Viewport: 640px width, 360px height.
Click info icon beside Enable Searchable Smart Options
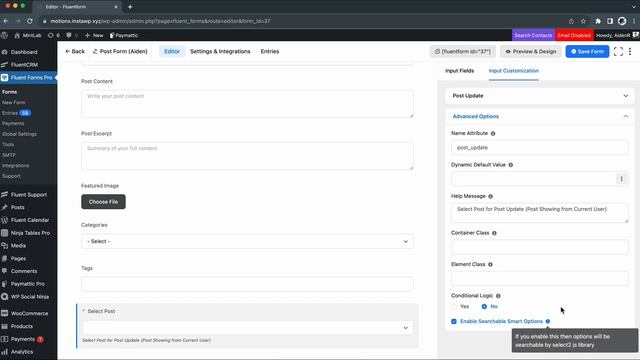point(548,322)
